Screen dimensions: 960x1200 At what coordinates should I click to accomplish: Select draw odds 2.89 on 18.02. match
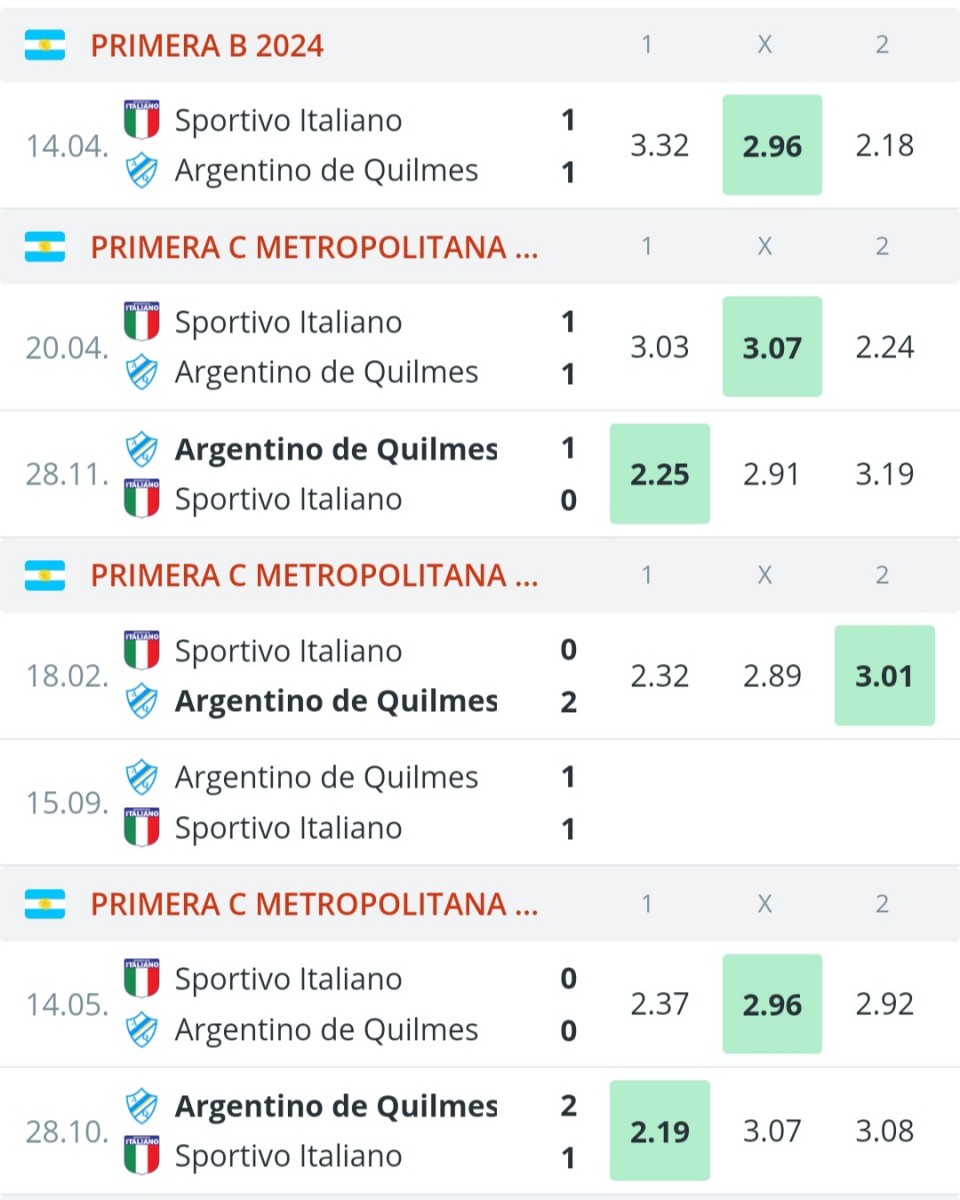pos(772,676)
